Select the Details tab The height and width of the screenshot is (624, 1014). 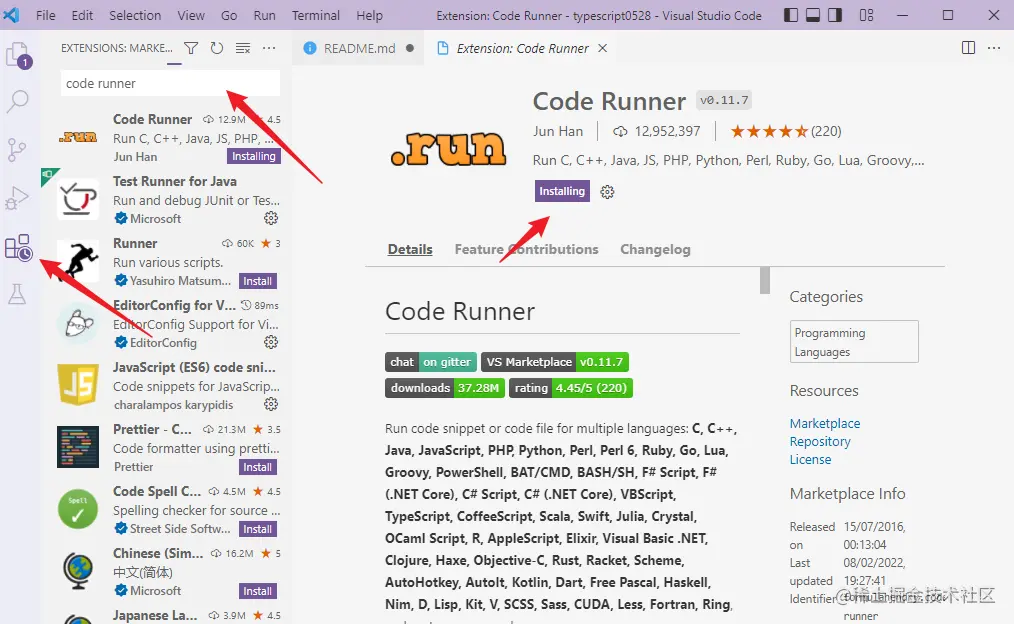[x=410, y=250]
